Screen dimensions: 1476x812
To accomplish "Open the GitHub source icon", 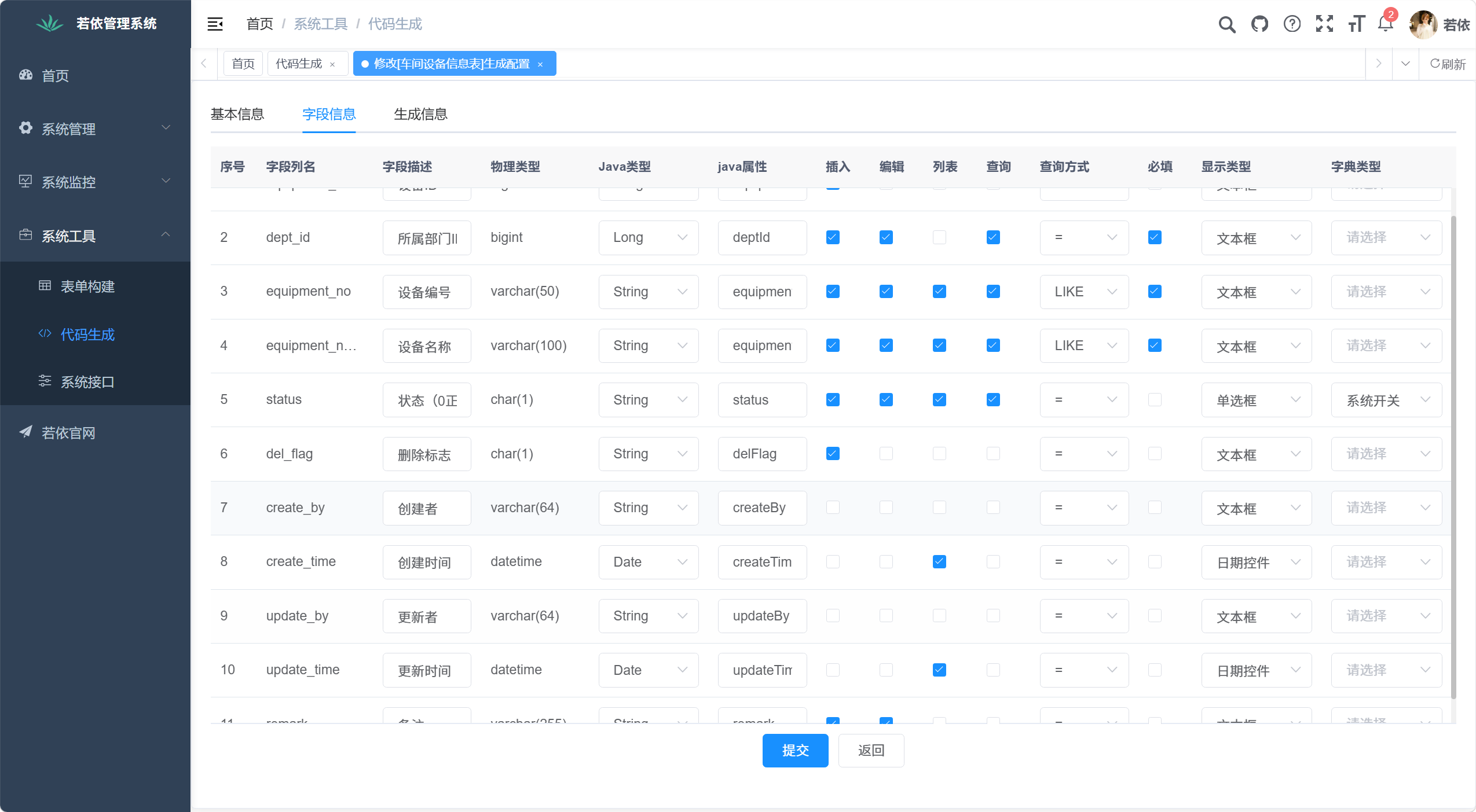I will (x=1259, y=24).
